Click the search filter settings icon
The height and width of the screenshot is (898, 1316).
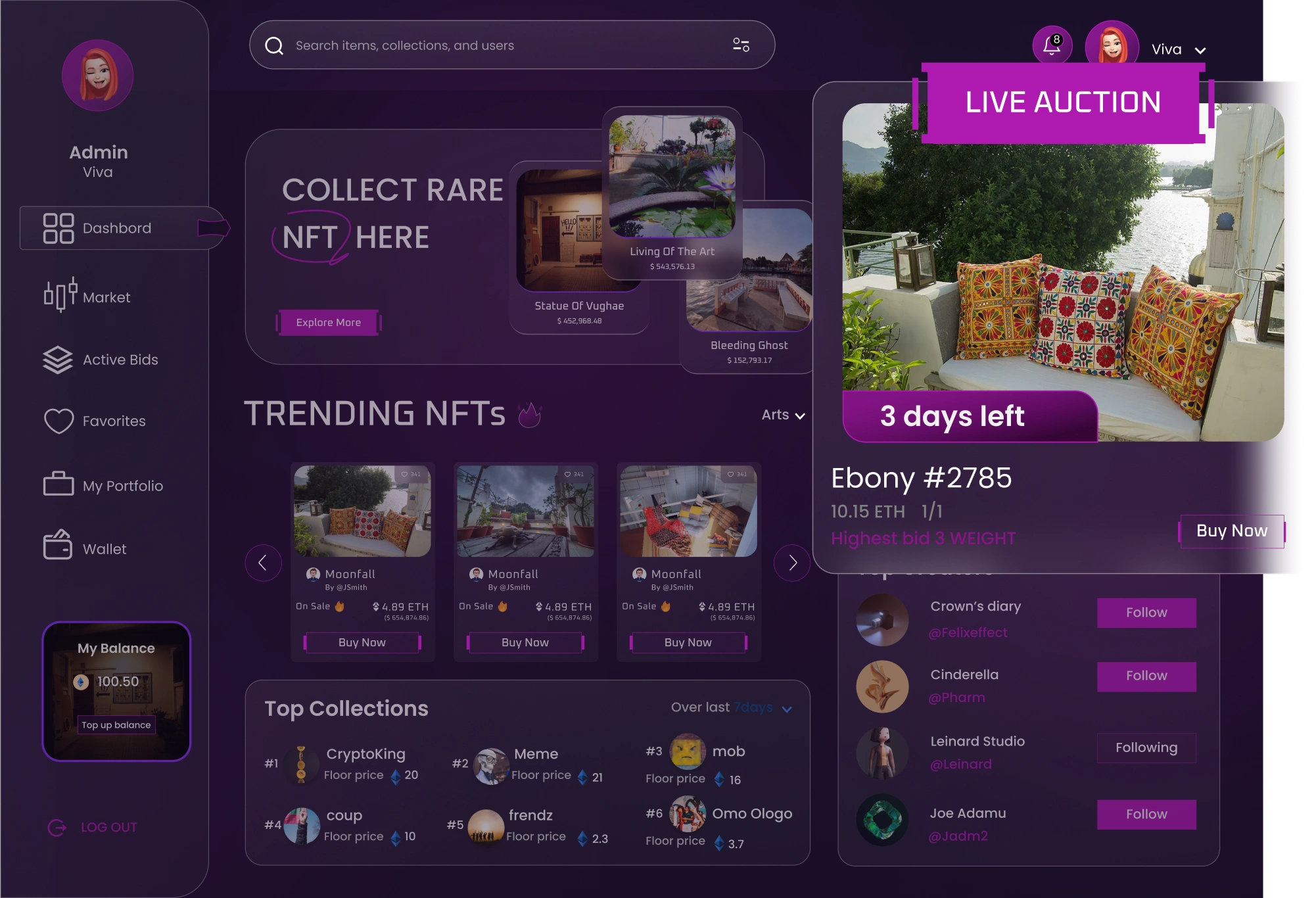click(x=741, y=45)
